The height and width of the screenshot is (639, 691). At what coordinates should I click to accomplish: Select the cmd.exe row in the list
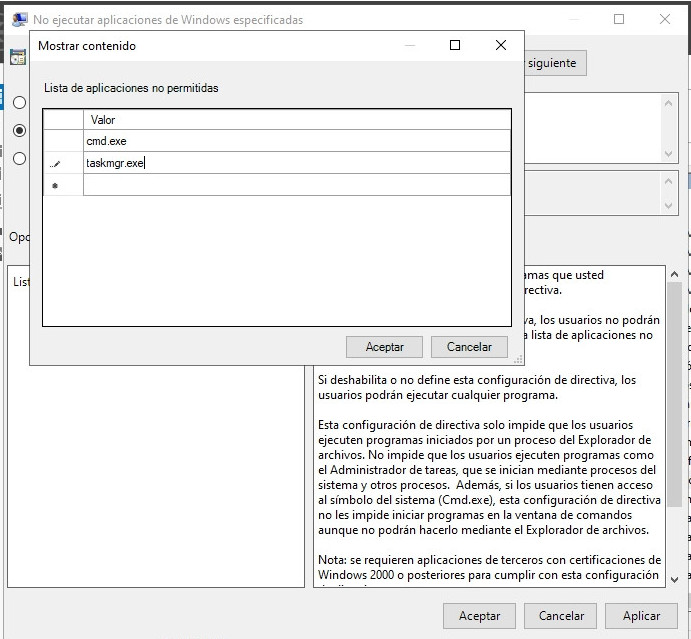click(x=296, y=141)
